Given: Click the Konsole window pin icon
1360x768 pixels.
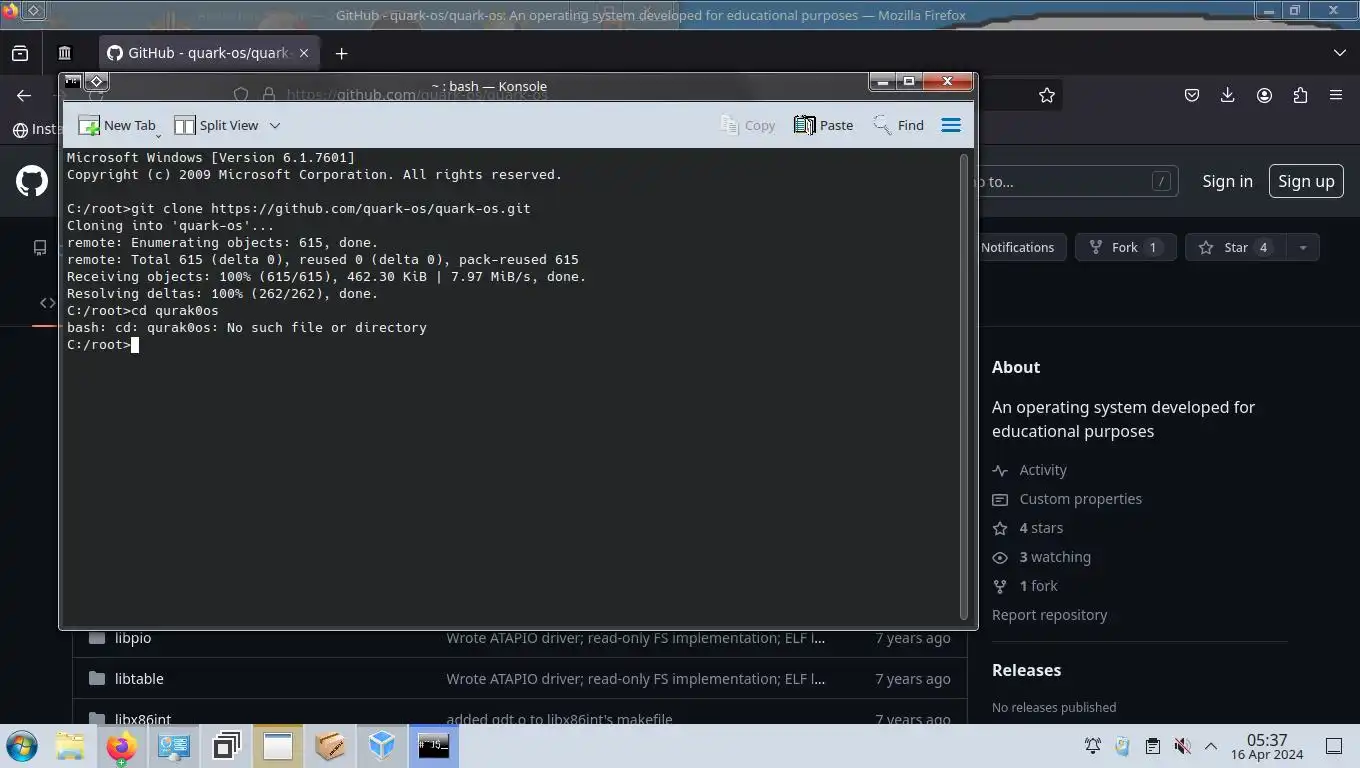Looking at the screenshot, I should pos(96,81).
